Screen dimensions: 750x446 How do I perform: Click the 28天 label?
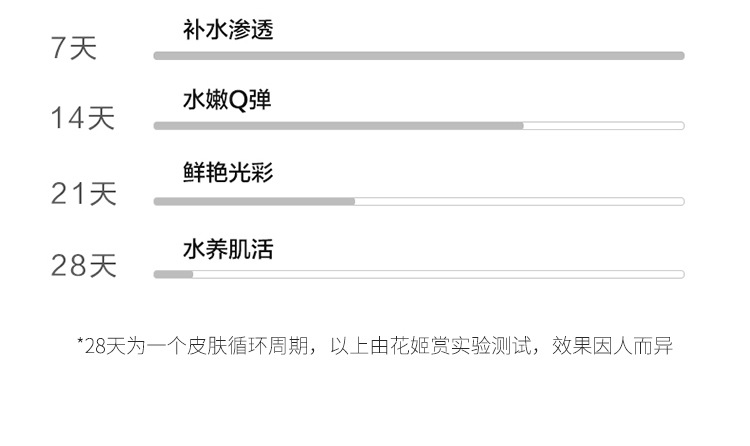(84, 266)
